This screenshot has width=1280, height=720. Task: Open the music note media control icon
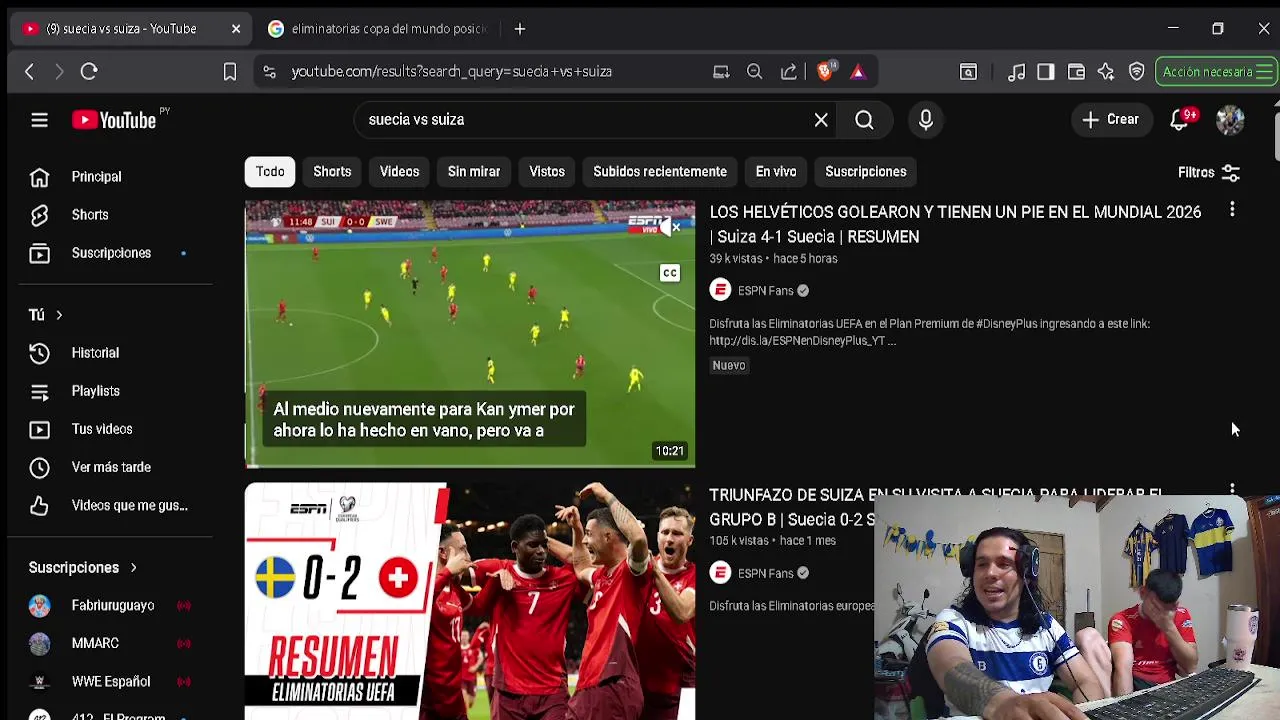tap(1016, 72)
